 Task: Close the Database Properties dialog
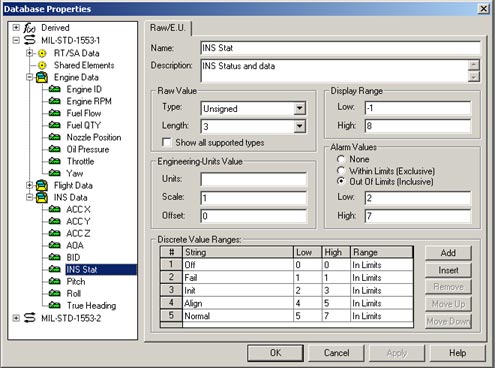(484, 9)
